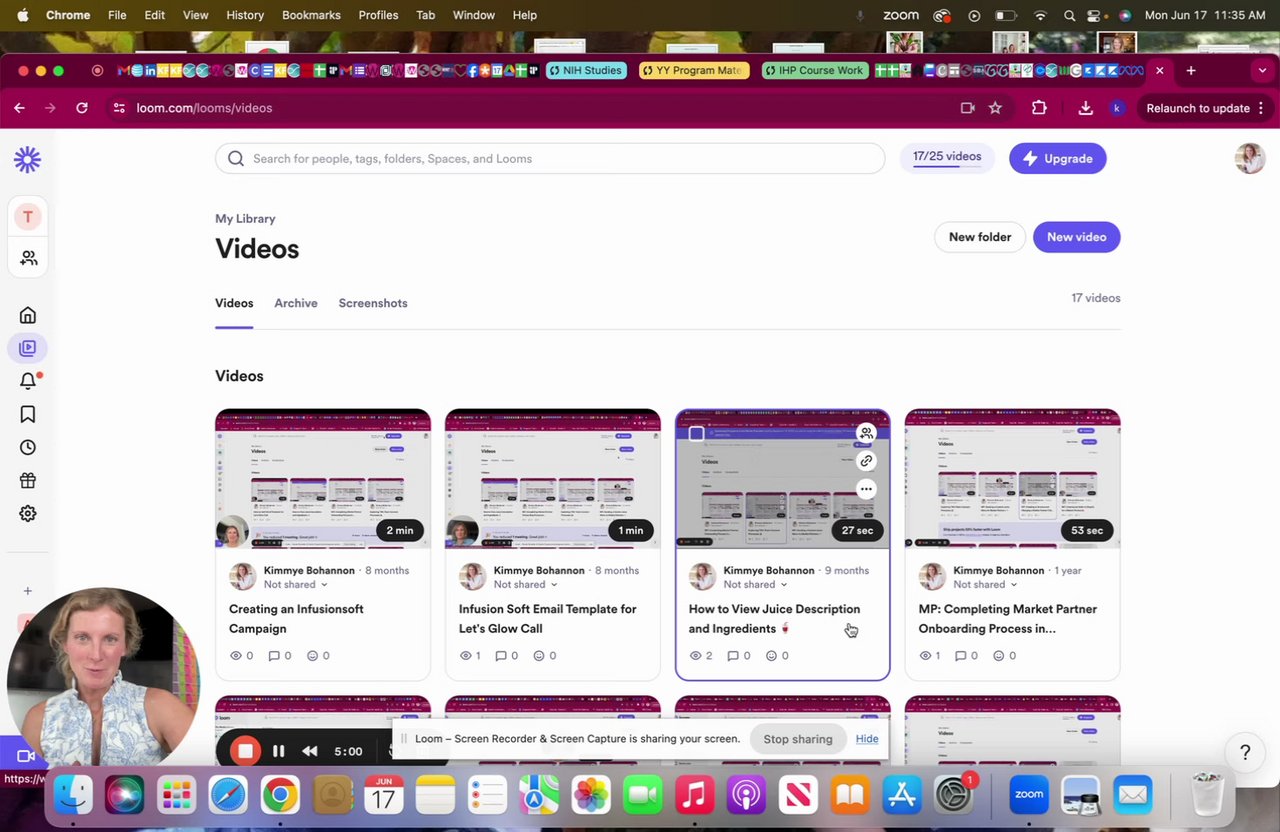Click the search field for Looms

pyautogui.click(x=550, y=158)
